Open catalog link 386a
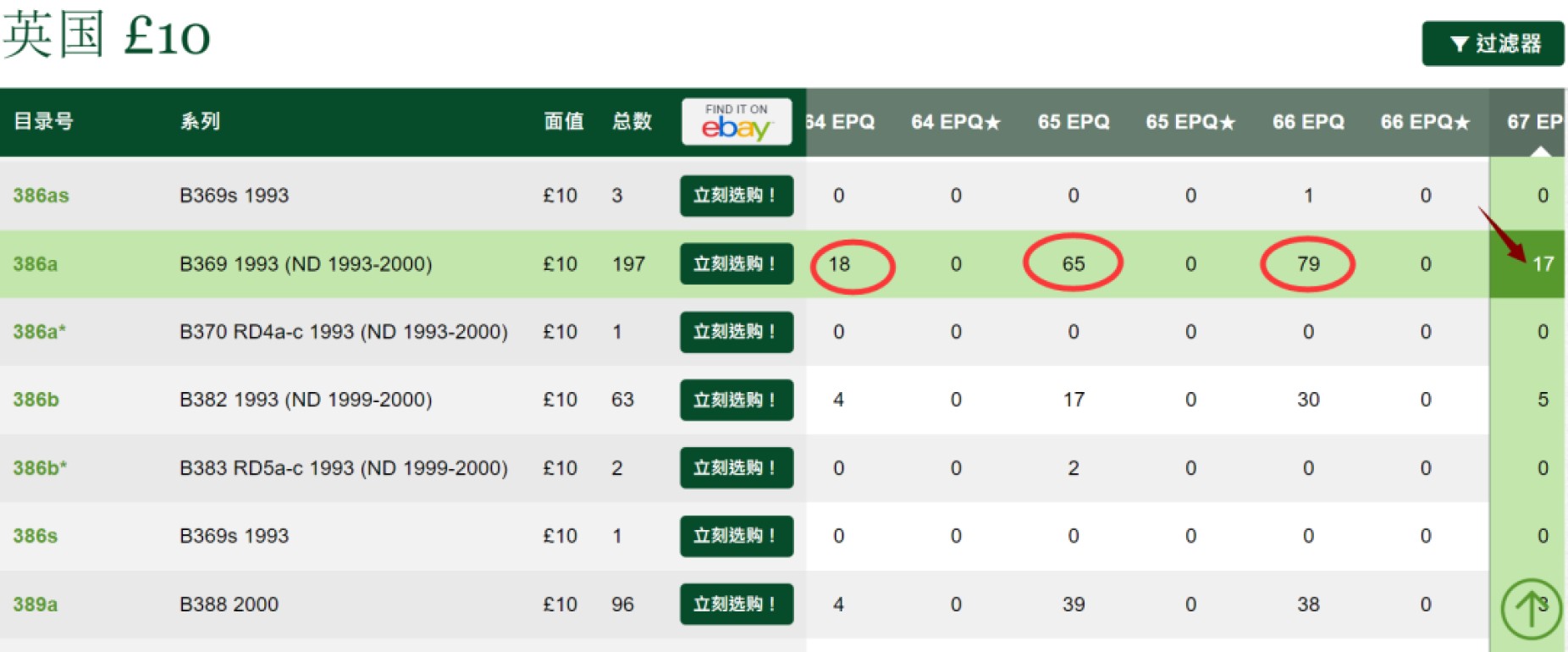This screenshot has width=1568, height=652. click(x=36, y=264)
